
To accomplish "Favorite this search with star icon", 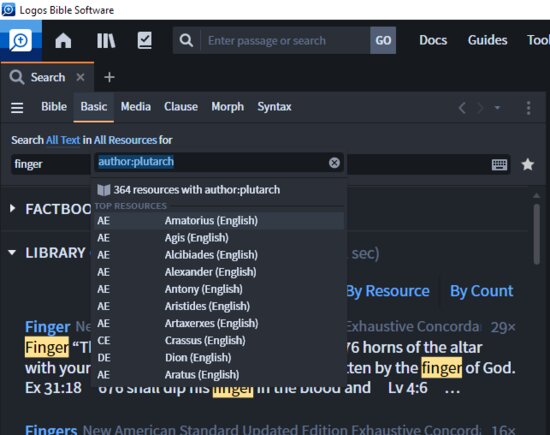I will coord(528,164).
